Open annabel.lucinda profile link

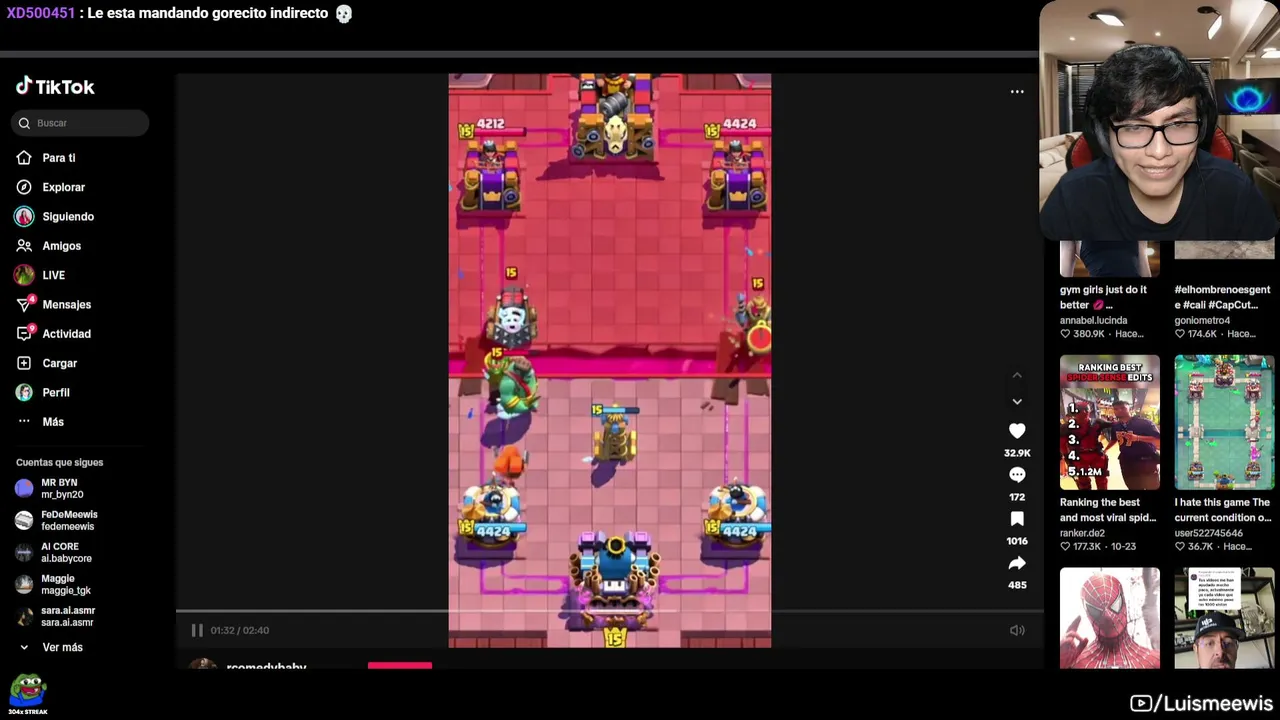1093,321
